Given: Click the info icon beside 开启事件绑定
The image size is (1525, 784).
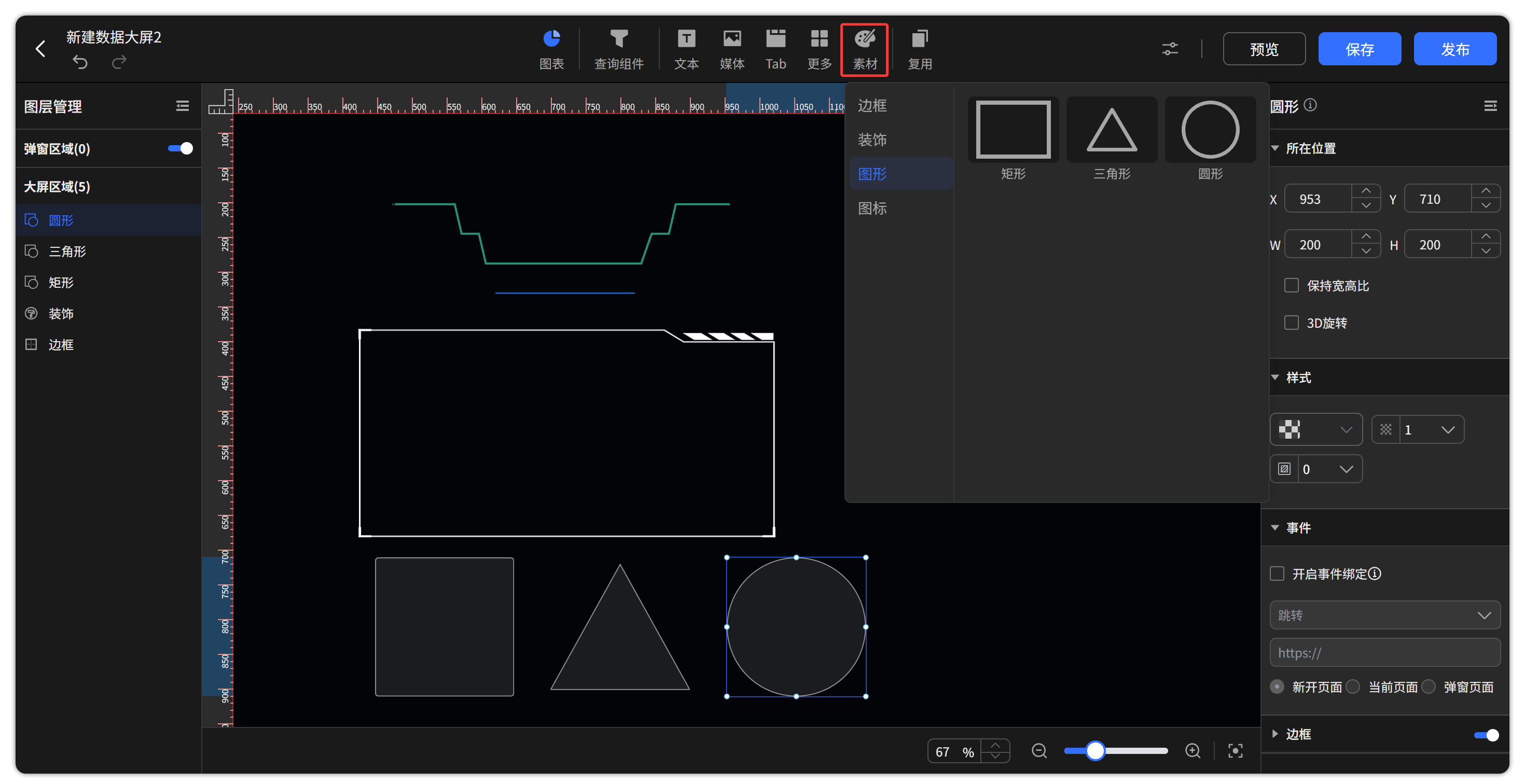Looking at the screenshot, I should point(1375,573).
